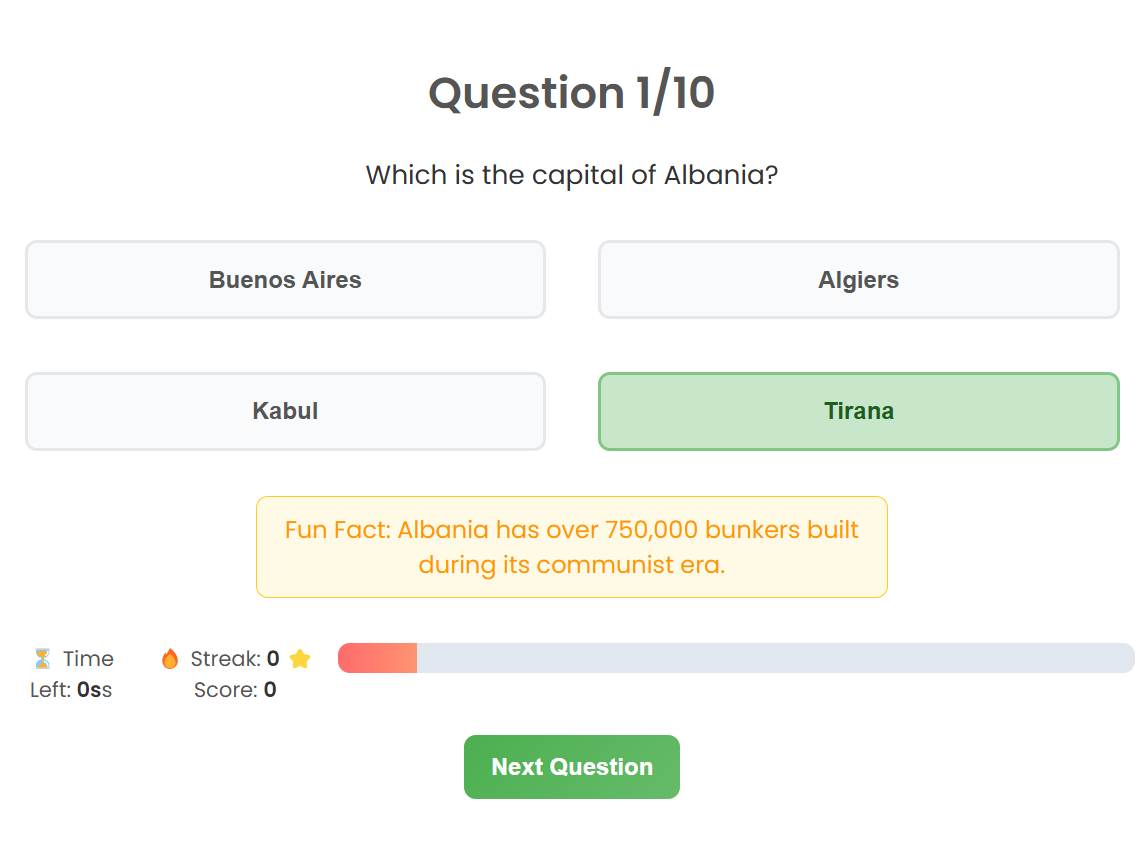Select the green highlighted Tirana answer
The height and width of the screenshot is (856, 1147).
(x=859, y=411)
